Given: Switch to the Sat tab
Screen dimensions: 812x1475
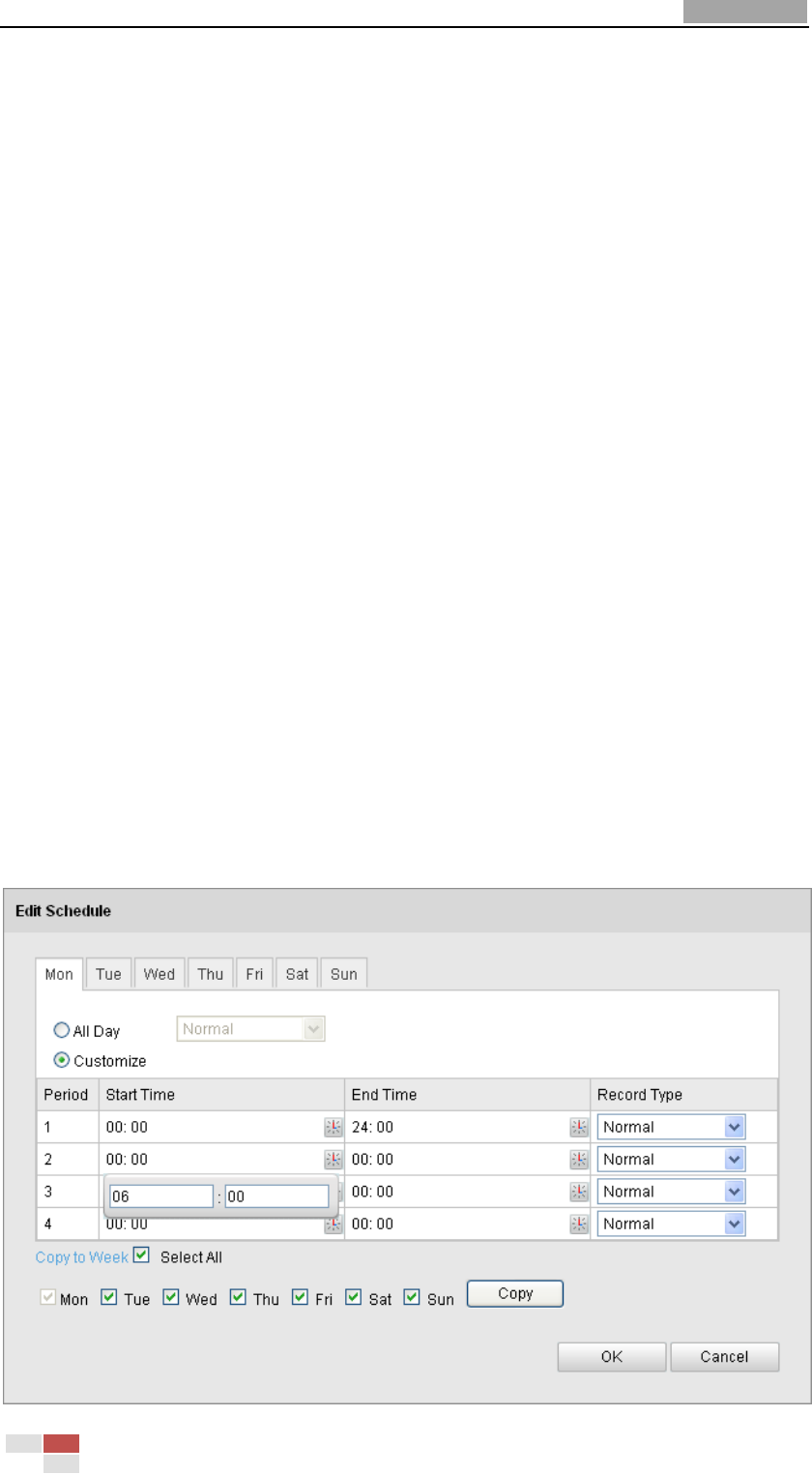Looking at the screenshot, I should 297,974.
